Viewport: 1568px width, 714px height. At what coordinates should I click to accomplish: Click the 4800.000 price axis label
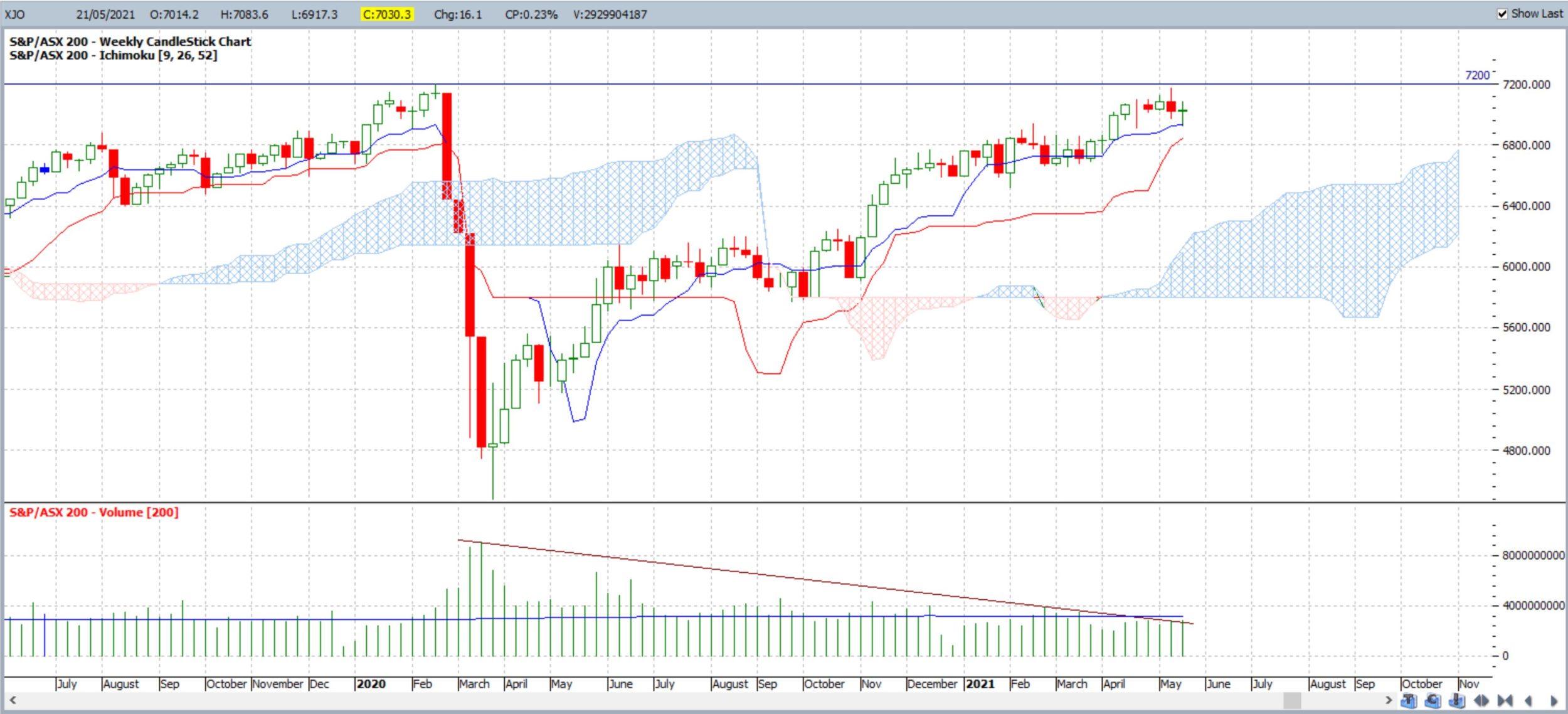(1526, 450)
